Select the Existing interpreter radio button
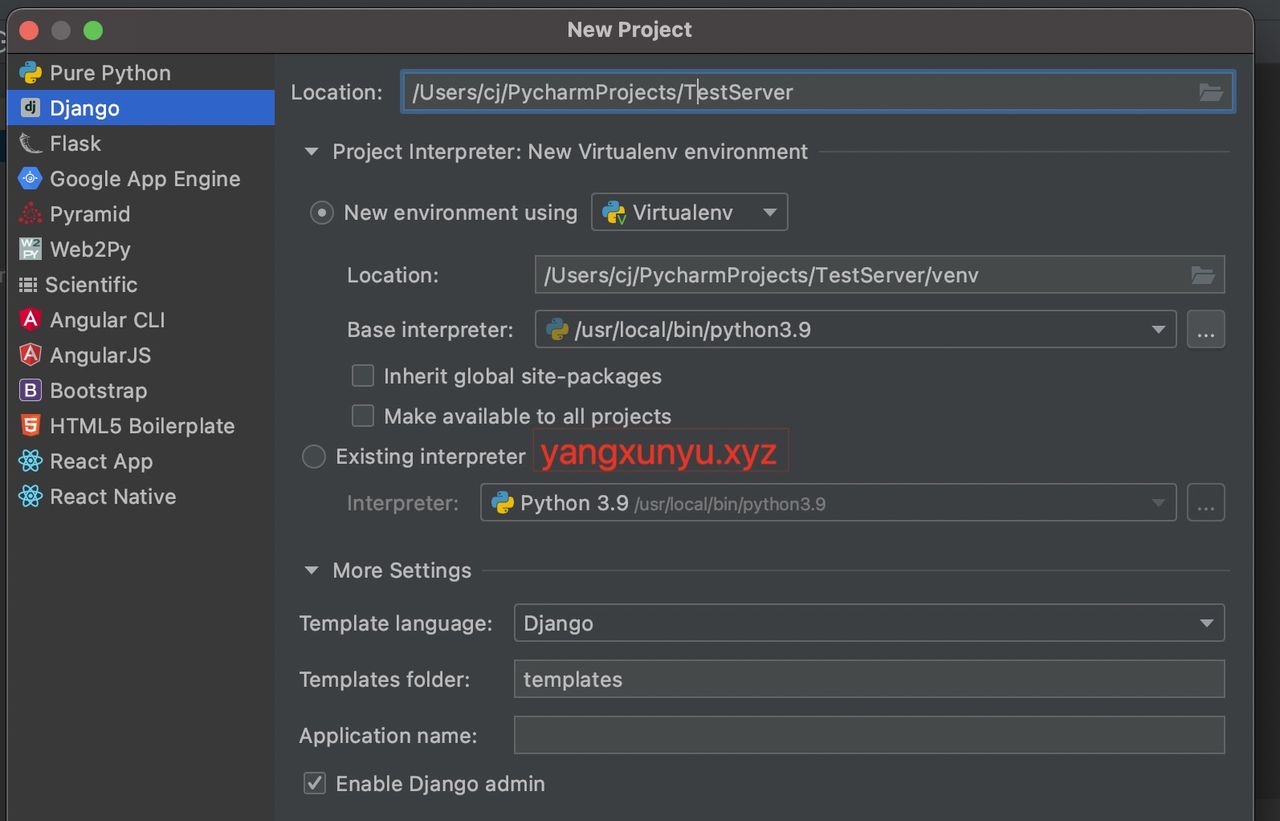This screenshot has width=1280, height=821. pos(314,457)
